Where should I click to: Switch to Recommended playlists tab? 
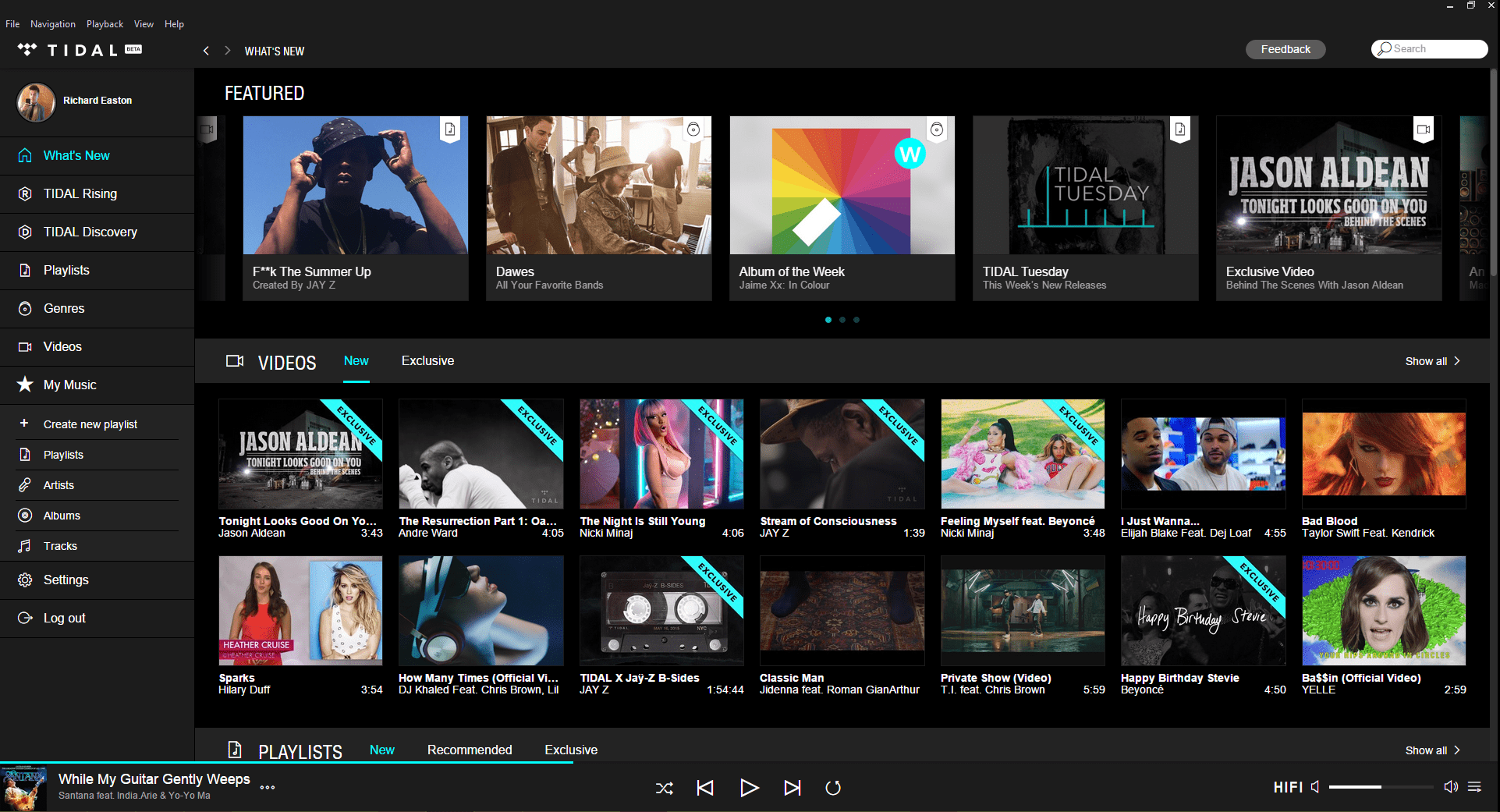coord(470,750)
